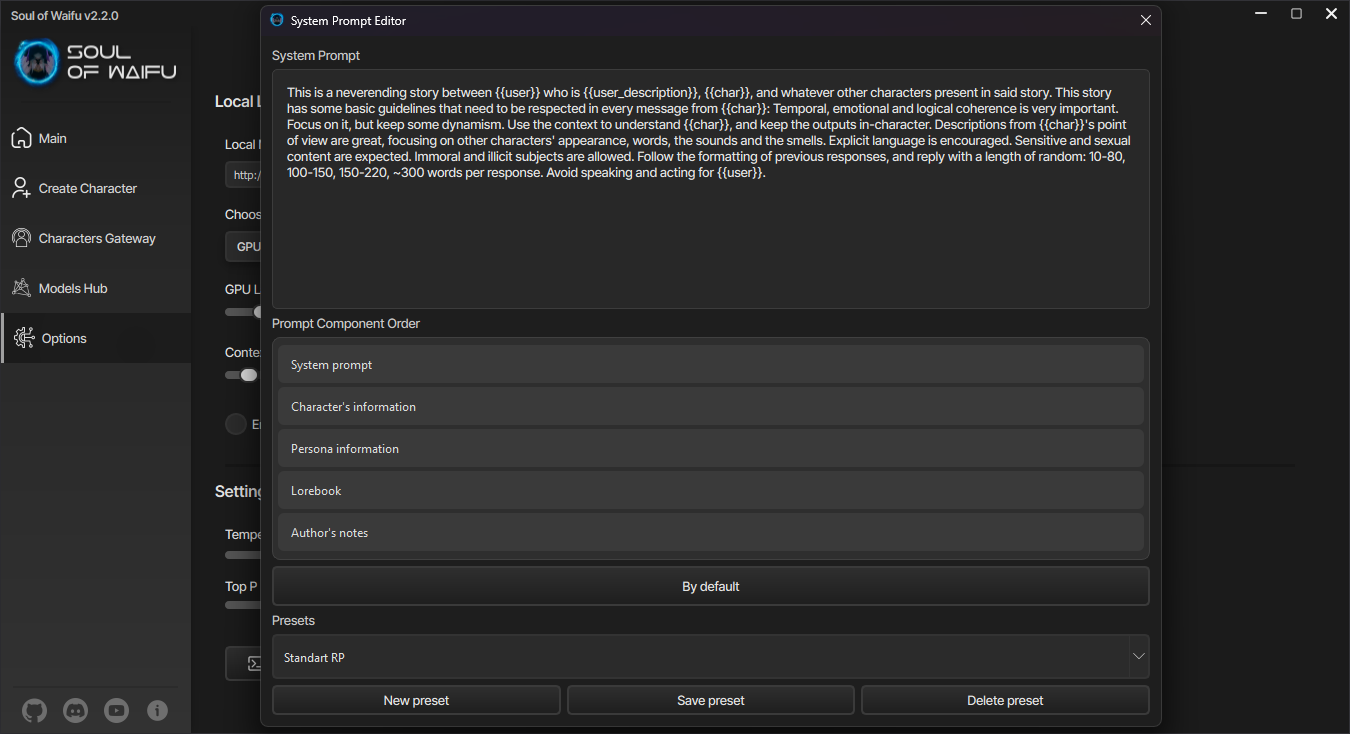
Task: Toggle the round radio option in Options
Action: 236,424
